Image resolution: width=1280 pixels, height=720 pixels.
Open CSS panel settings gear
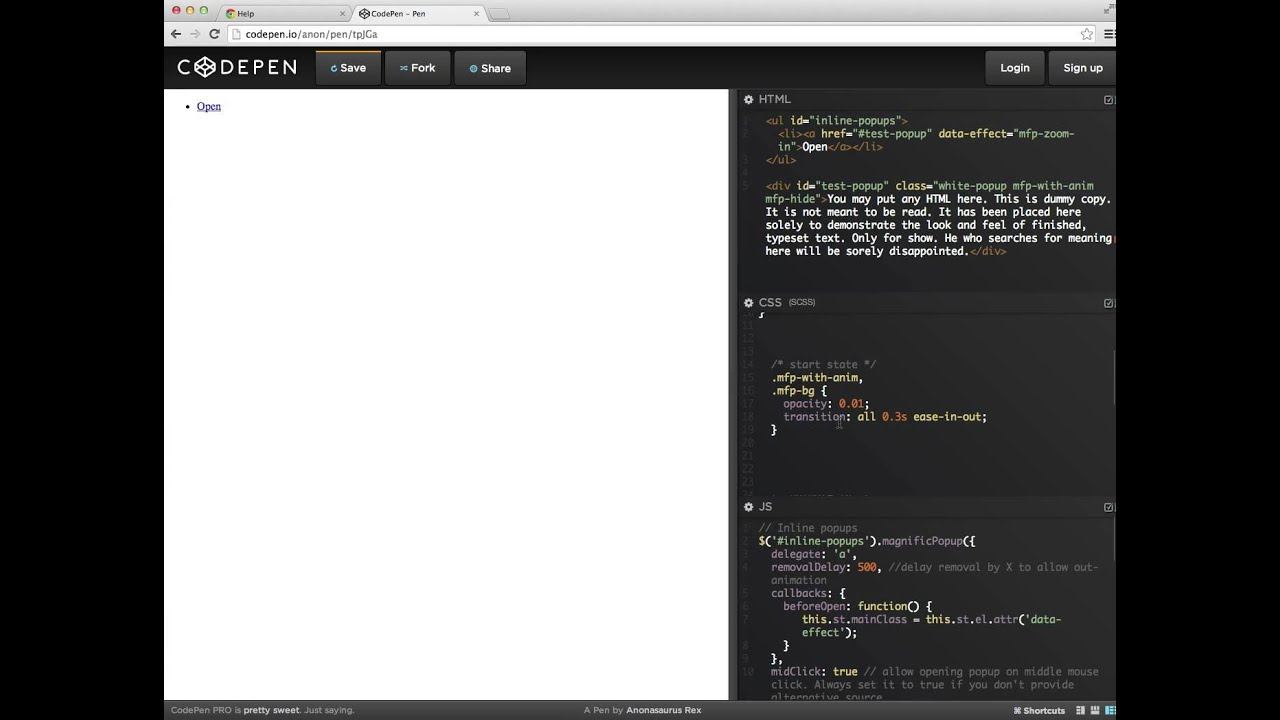pos(748,302)
